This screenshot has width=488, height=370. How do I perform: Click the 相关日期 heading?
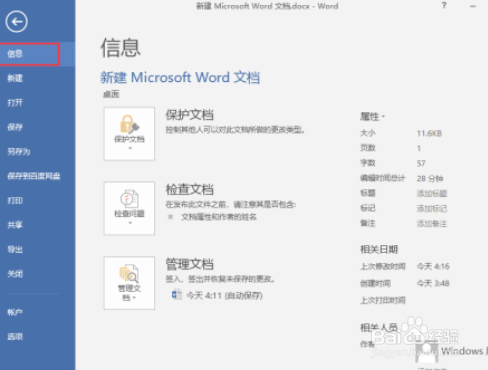(379, 249)
